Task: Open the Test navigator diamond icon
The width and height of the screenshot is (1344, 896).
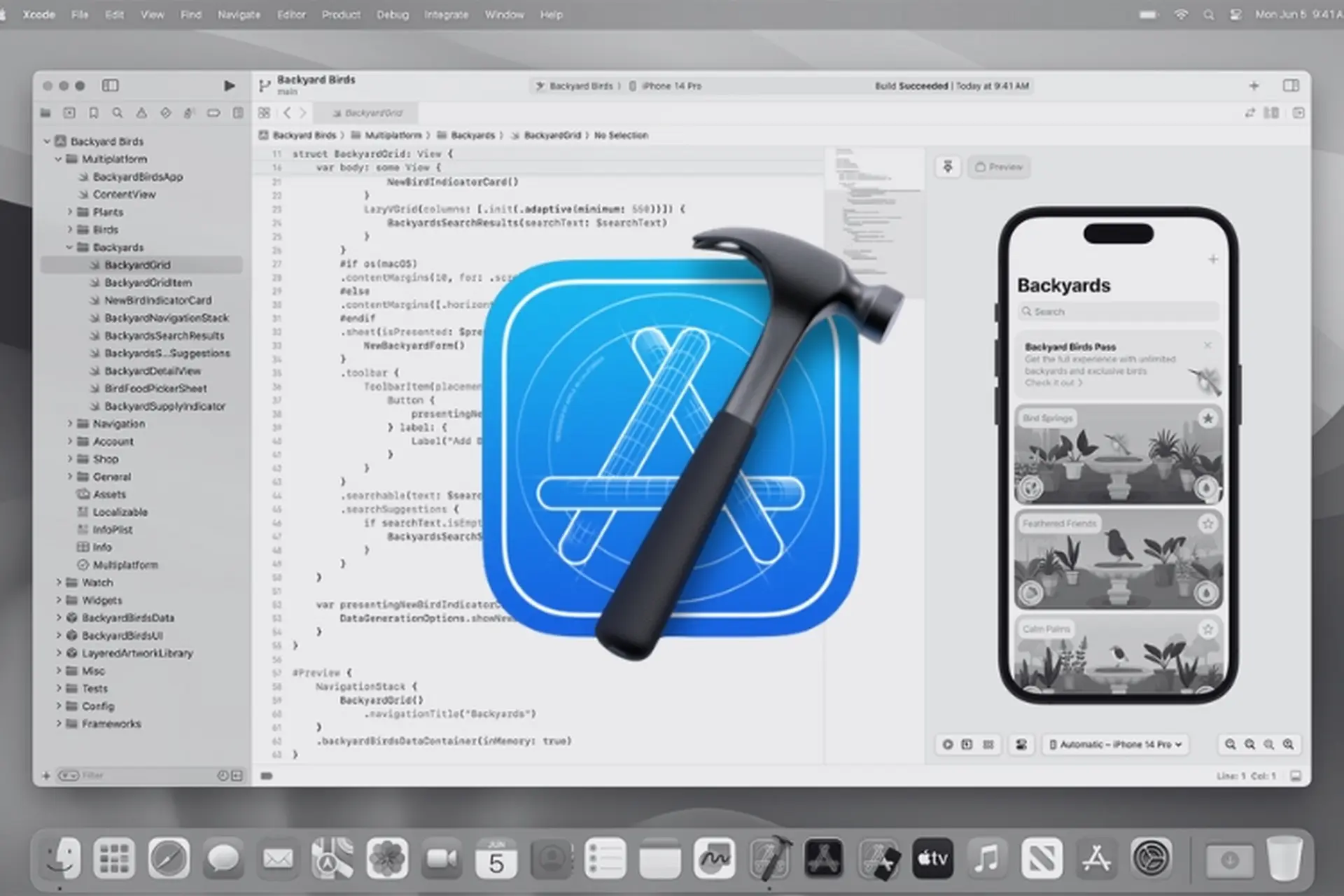Action: pos(165,113)
